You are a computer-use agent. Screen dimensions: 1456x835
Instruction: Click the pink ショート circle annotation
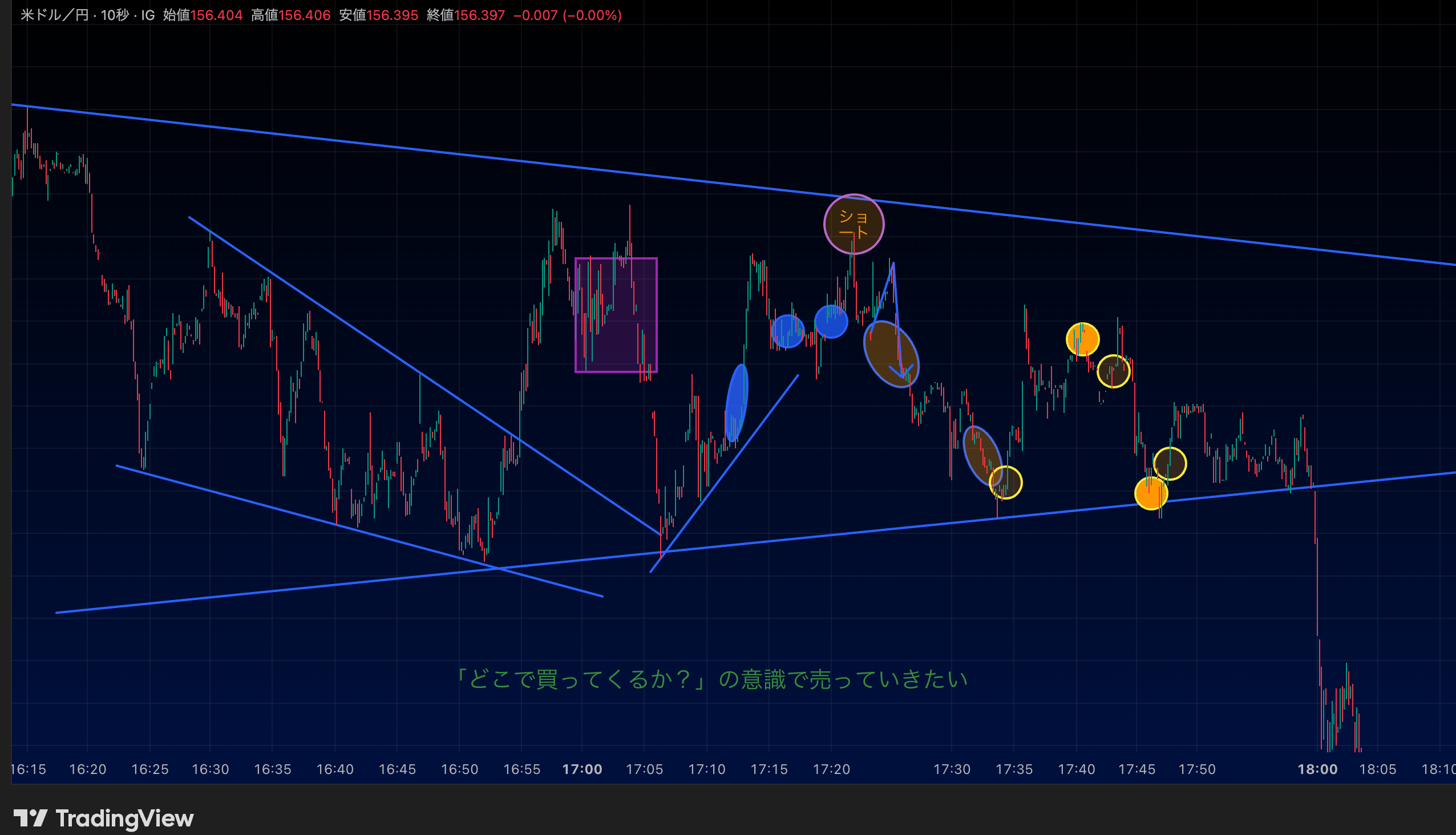[853, 224]
